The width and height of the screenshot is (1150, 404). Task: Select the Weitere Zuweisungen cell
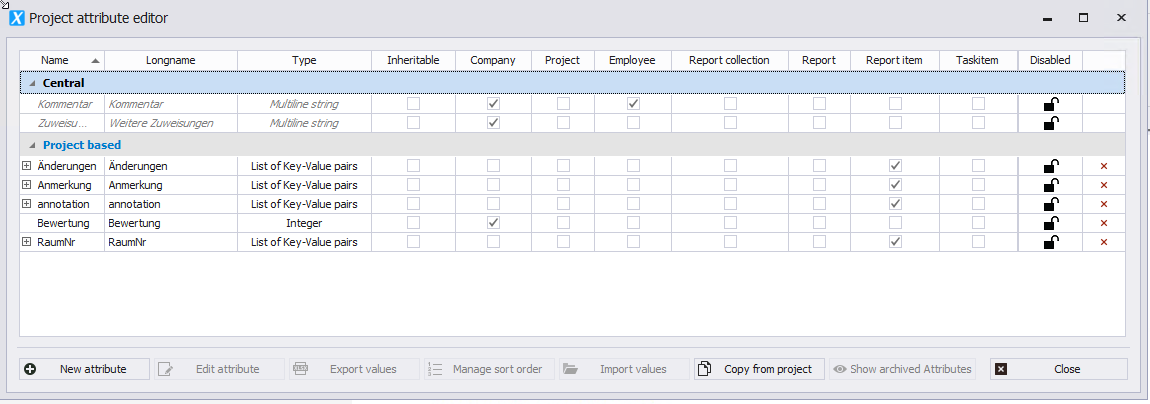171,123
